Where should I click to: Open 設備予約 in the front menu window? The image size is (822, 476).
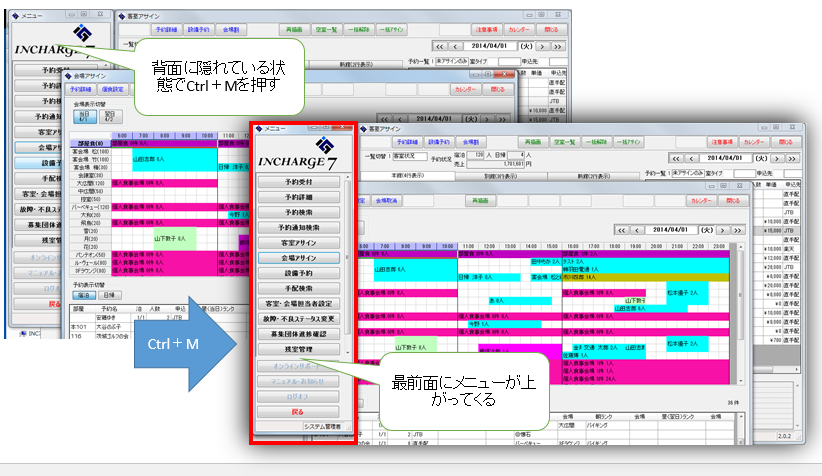pyautogui.click(x=298, y=273)
